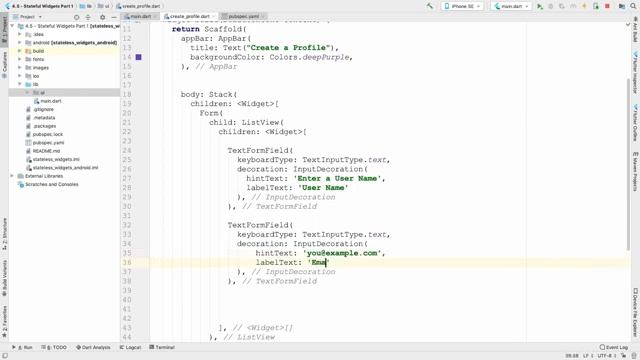Click the profiler icon left of hot reload
The image size is (640, 360).
(x=573, y=6)
